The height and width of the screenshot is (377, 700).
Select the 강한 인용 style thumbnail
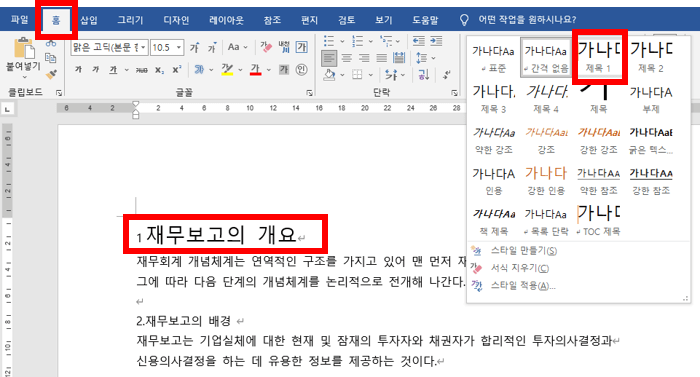[x=546, y=180]
